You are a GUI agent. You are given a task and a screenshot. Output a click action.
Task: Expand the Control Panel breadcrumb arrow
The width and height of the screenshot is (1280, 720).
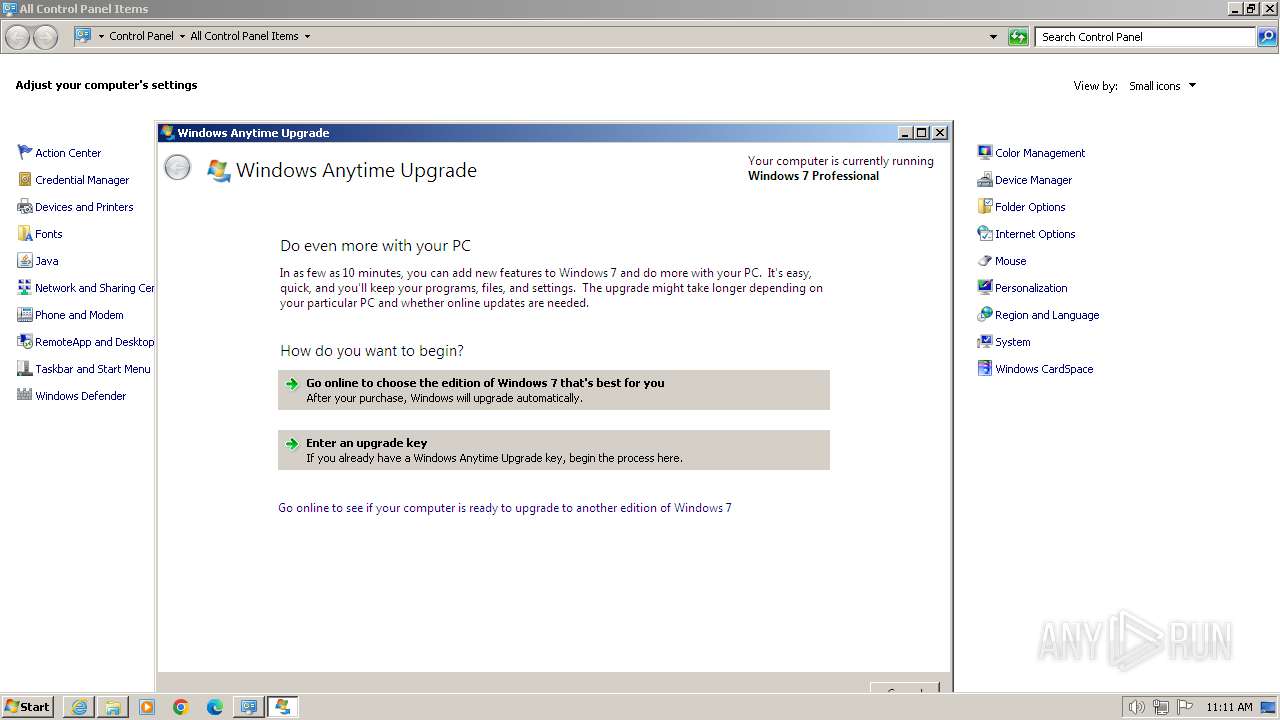pos(182,36)
